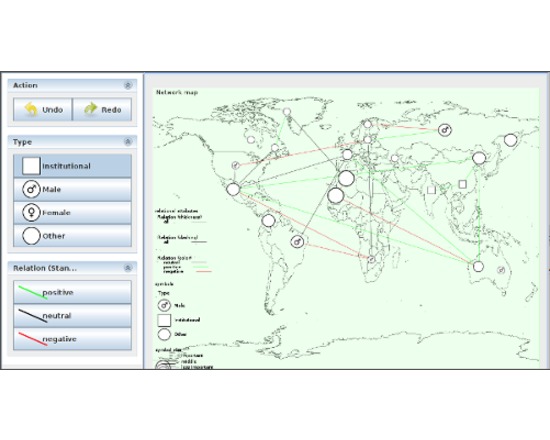Click the male node in eastern Australia
The image size is (550, 440).
[x=501, y=270]
